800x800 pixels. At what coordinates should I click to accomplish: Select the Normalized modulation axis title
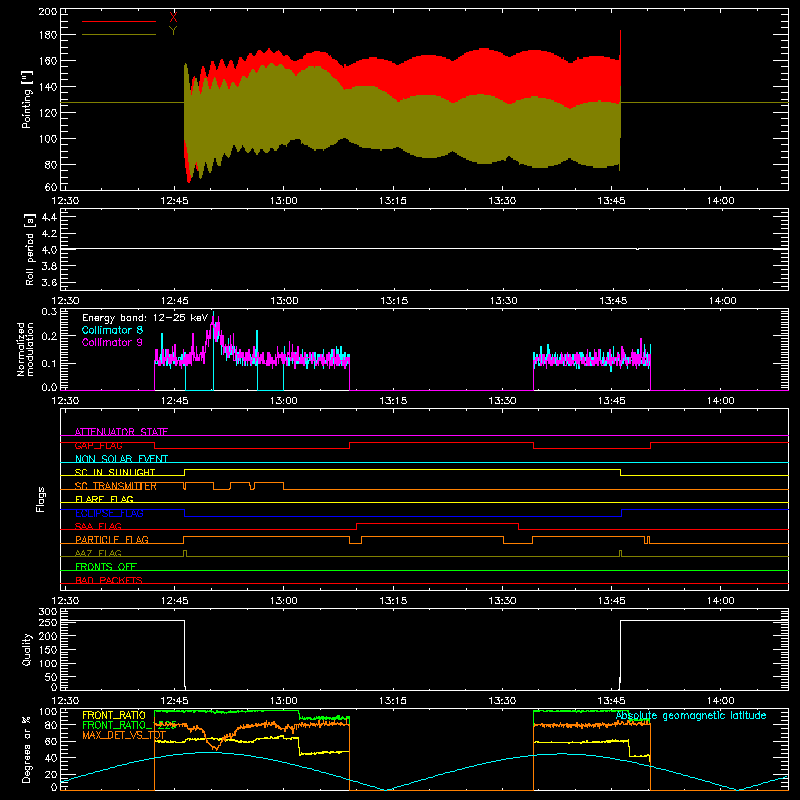click(x=26, y=349)
